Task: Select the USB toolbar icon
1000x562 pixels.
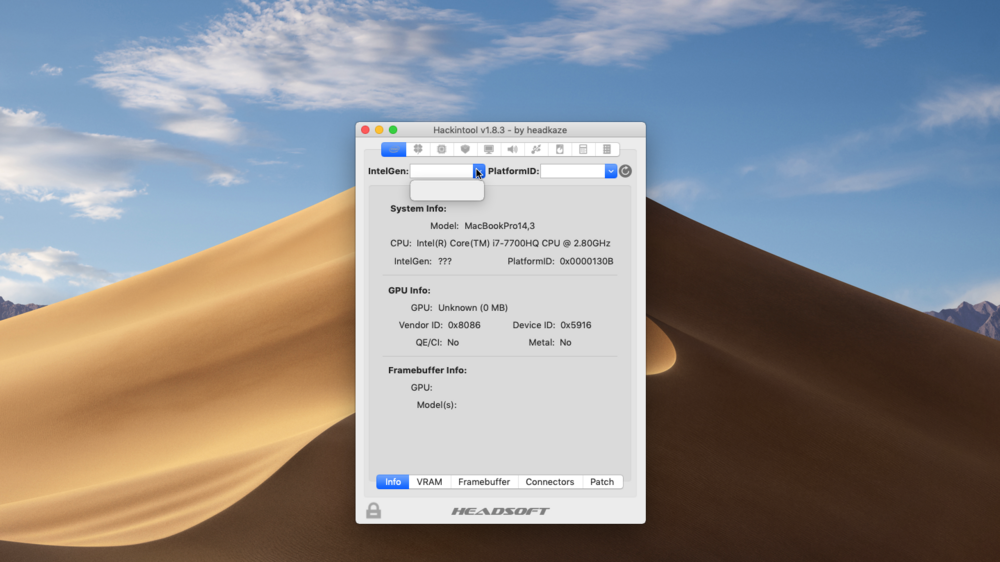Action: (536, 149)
